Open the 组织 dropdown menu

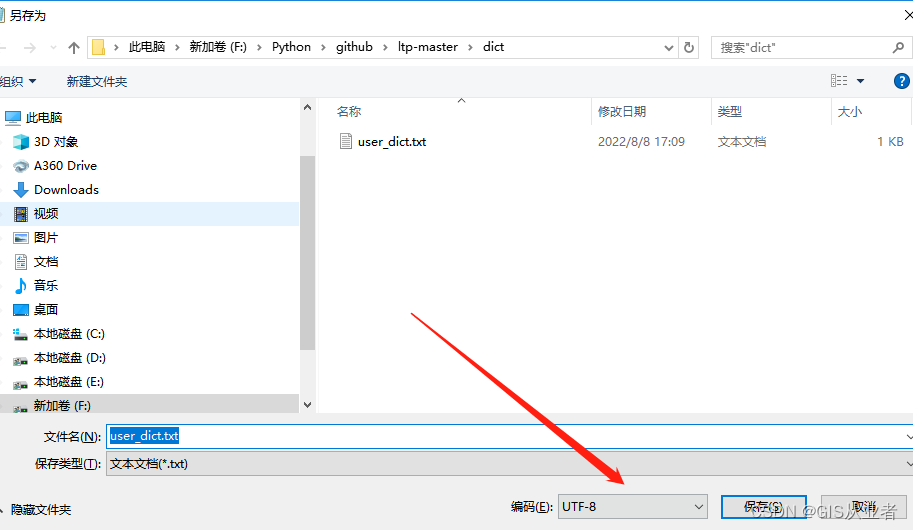17,82
